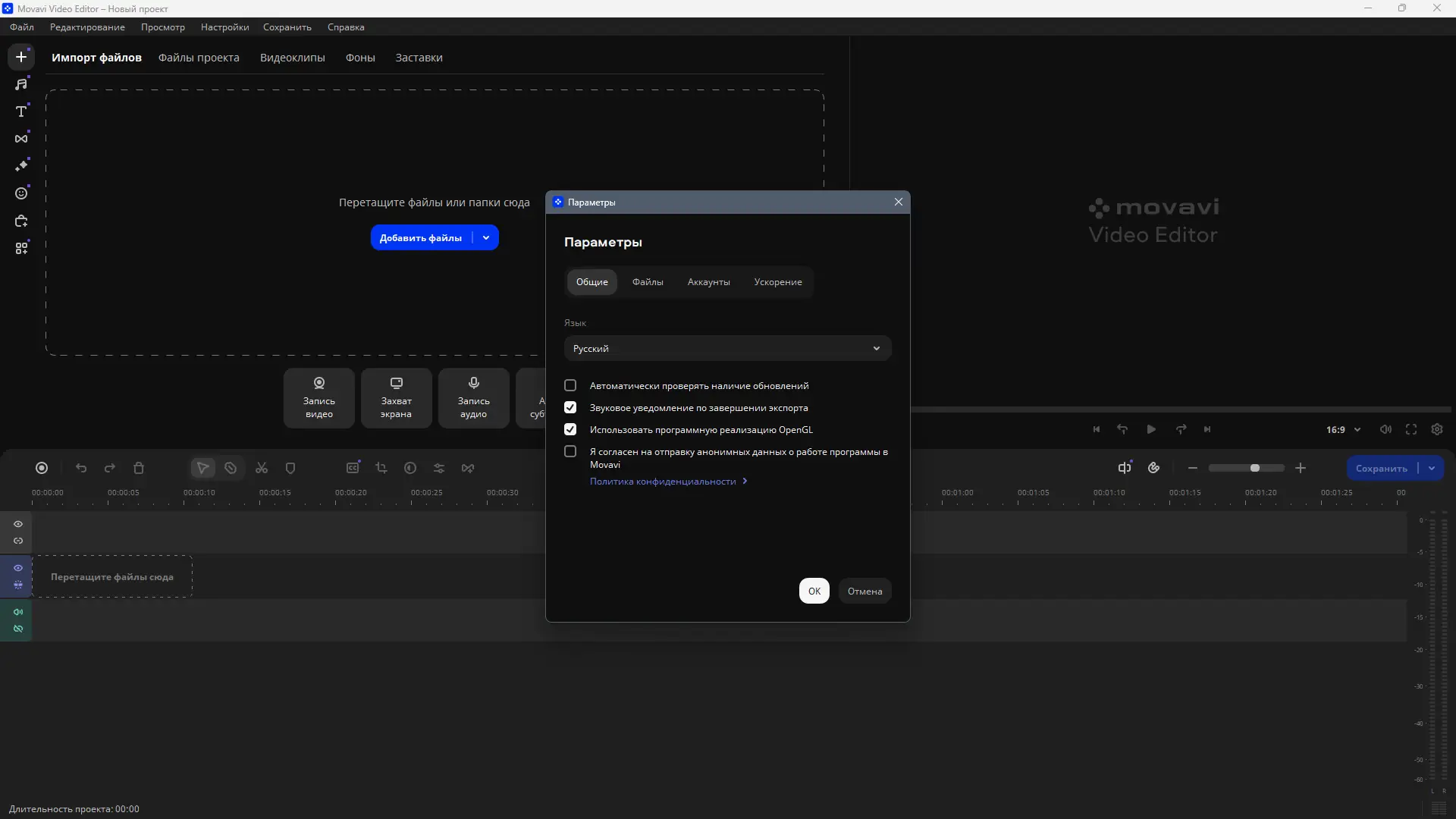Open the Titles panel in sidebar

(x=21, y=111)
